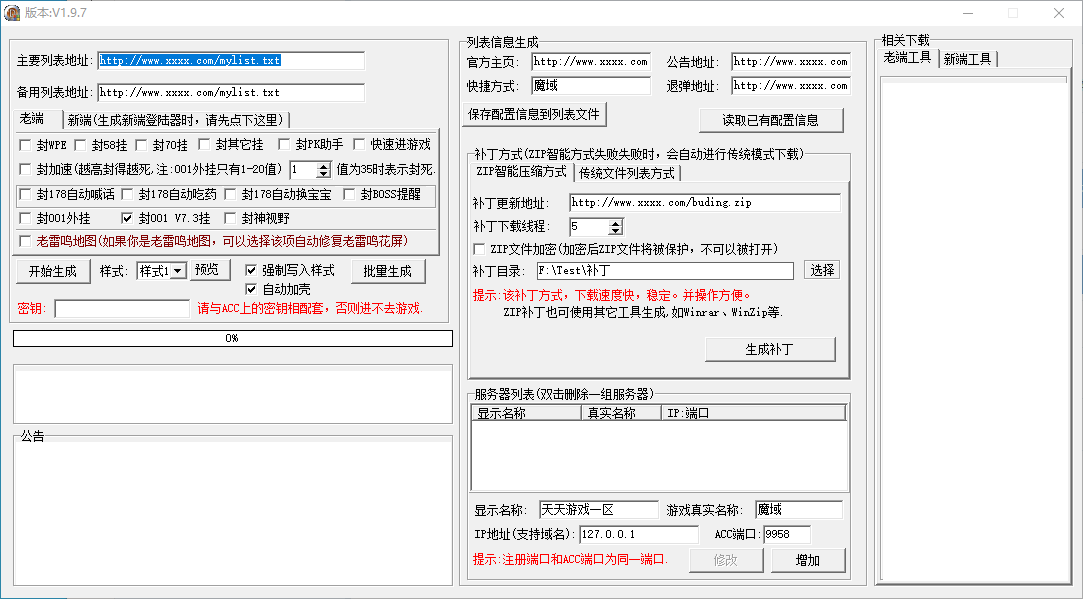Select the ZIP智能压缩方式 tab

(x=521, y=171)
